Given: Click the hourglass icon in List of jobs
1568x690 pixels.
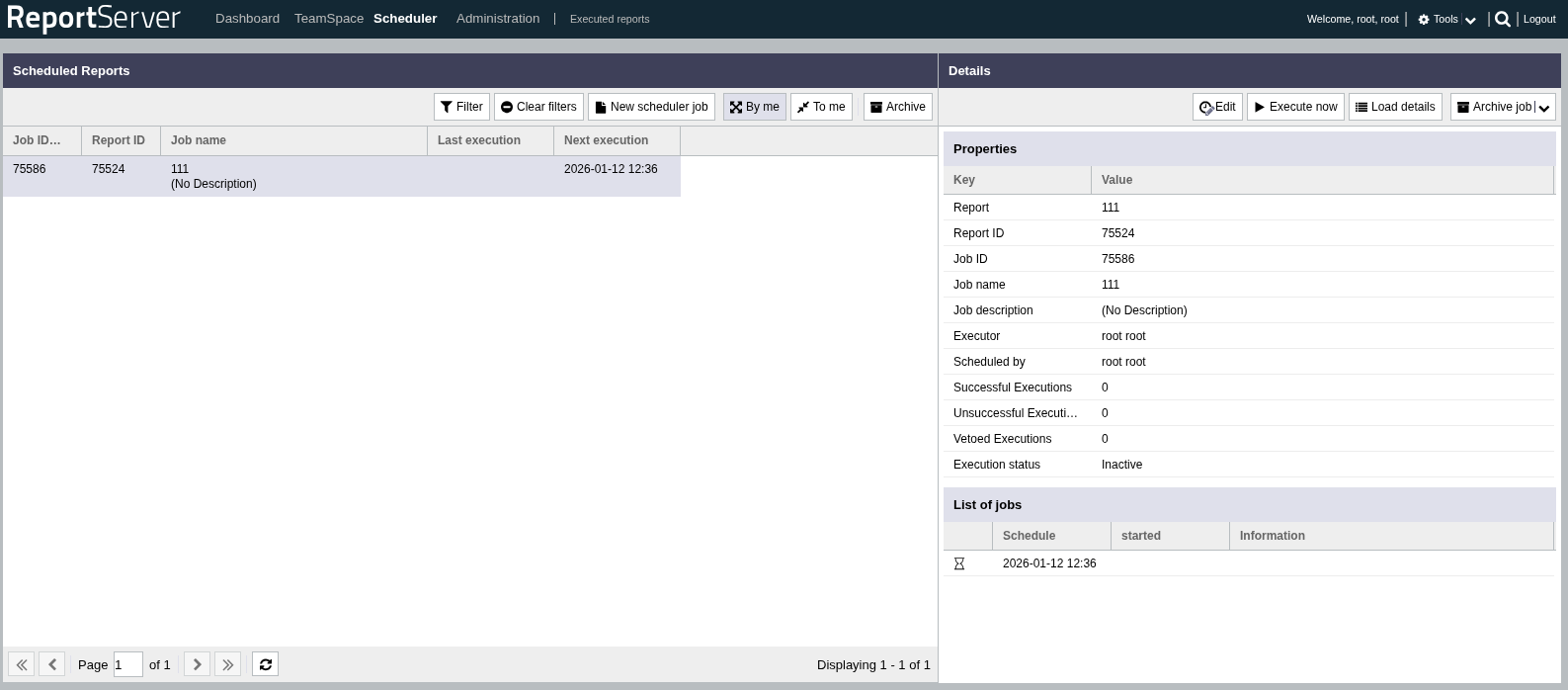Looking at the screenshot, I should [x=958, y=563].
